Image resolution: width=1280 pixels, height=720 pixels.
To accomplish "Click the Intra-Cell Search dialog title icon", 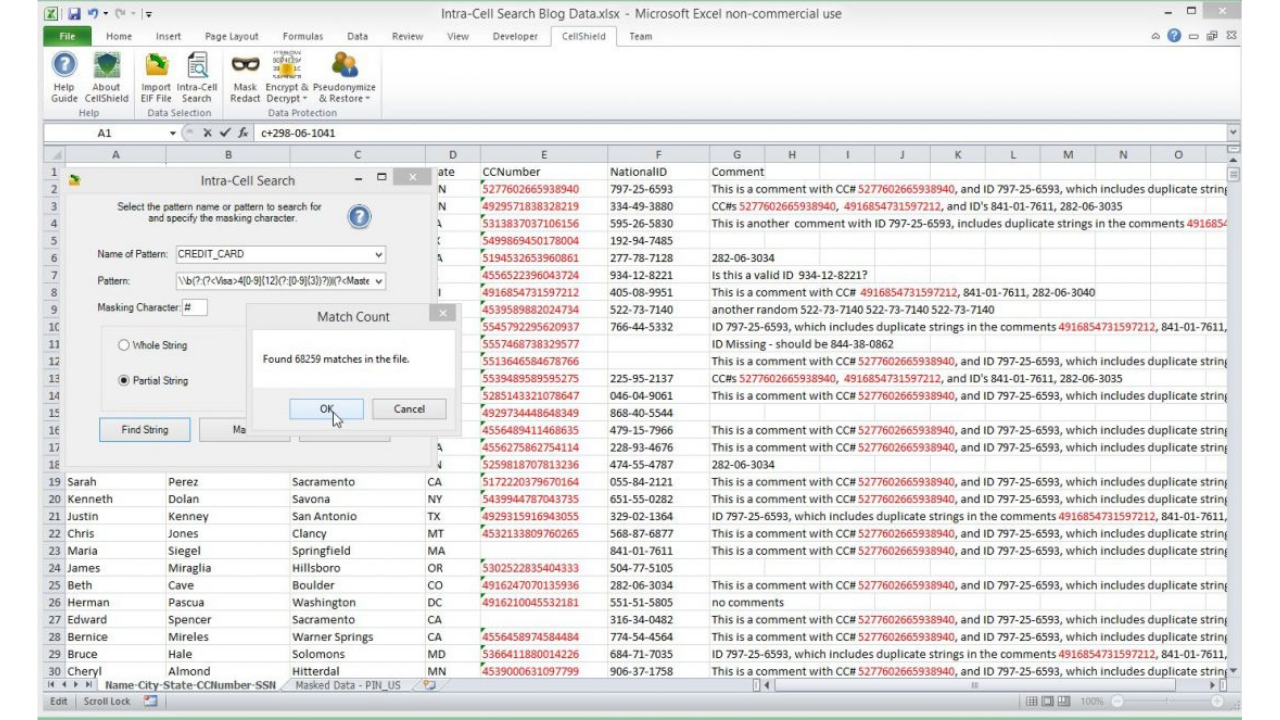I will click(x=75, y=181).
